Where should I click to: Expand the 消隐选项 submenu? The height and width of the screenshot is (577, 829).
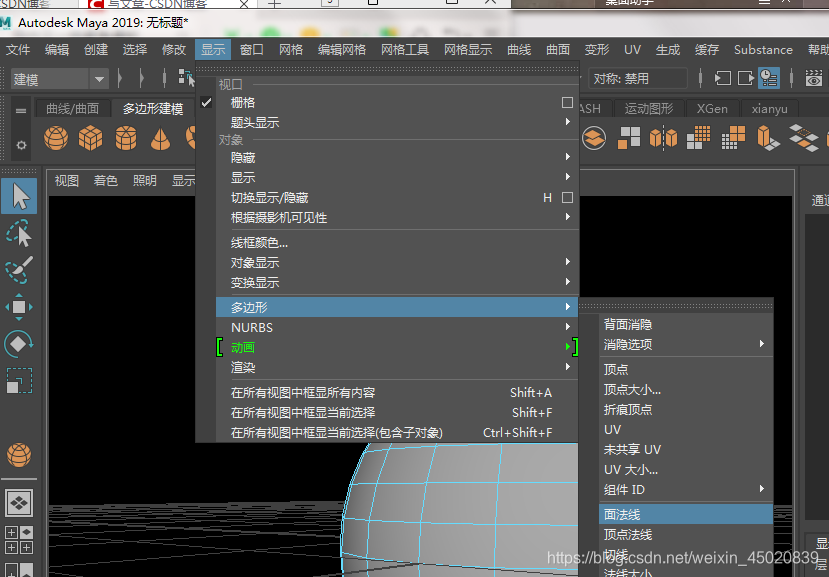tap(686, 344)
